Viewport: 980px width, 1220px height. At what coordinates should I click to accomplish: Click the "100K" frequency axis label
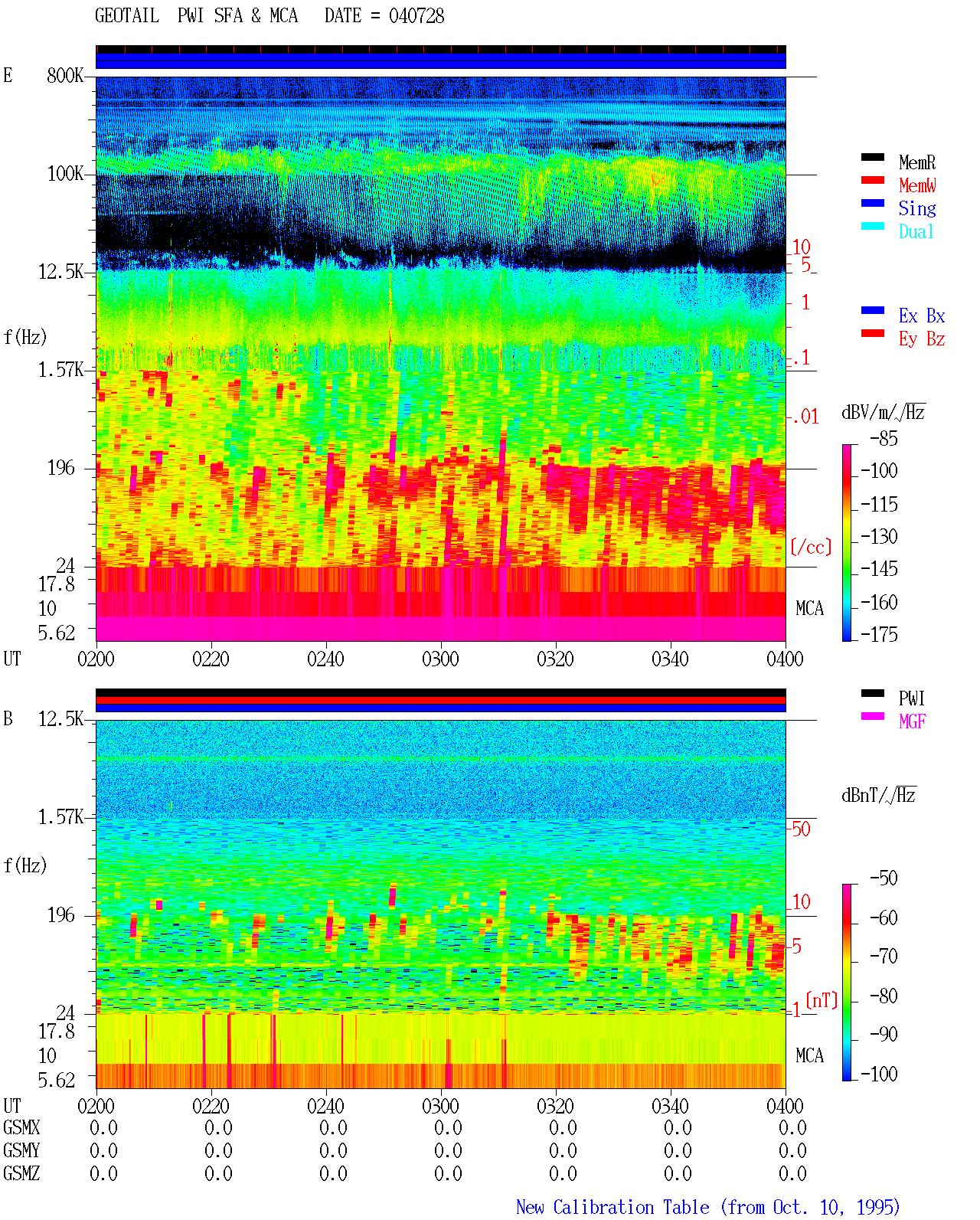pyautogui.click(x=65, y=173)
